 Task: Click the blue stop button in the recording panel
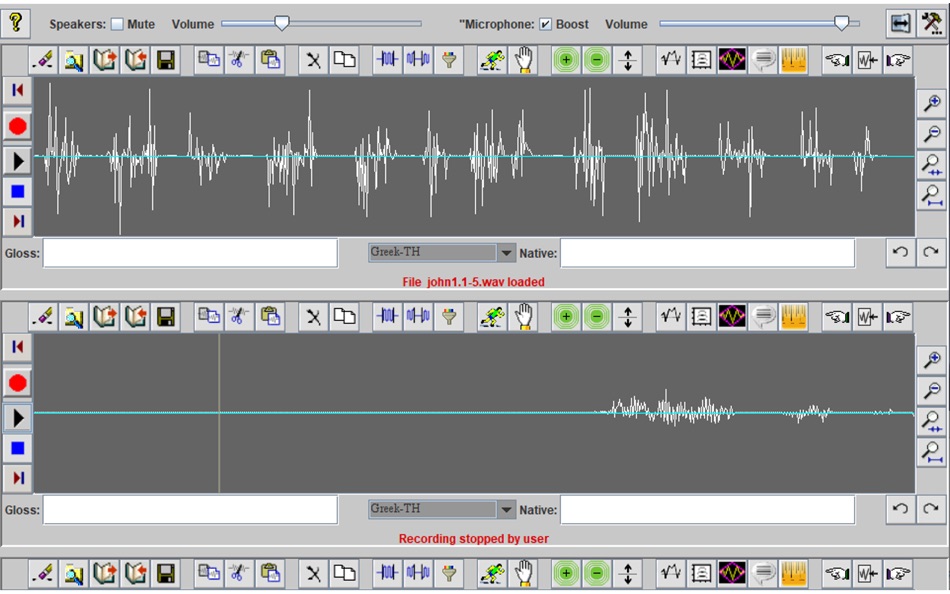(x=18, y=449)
